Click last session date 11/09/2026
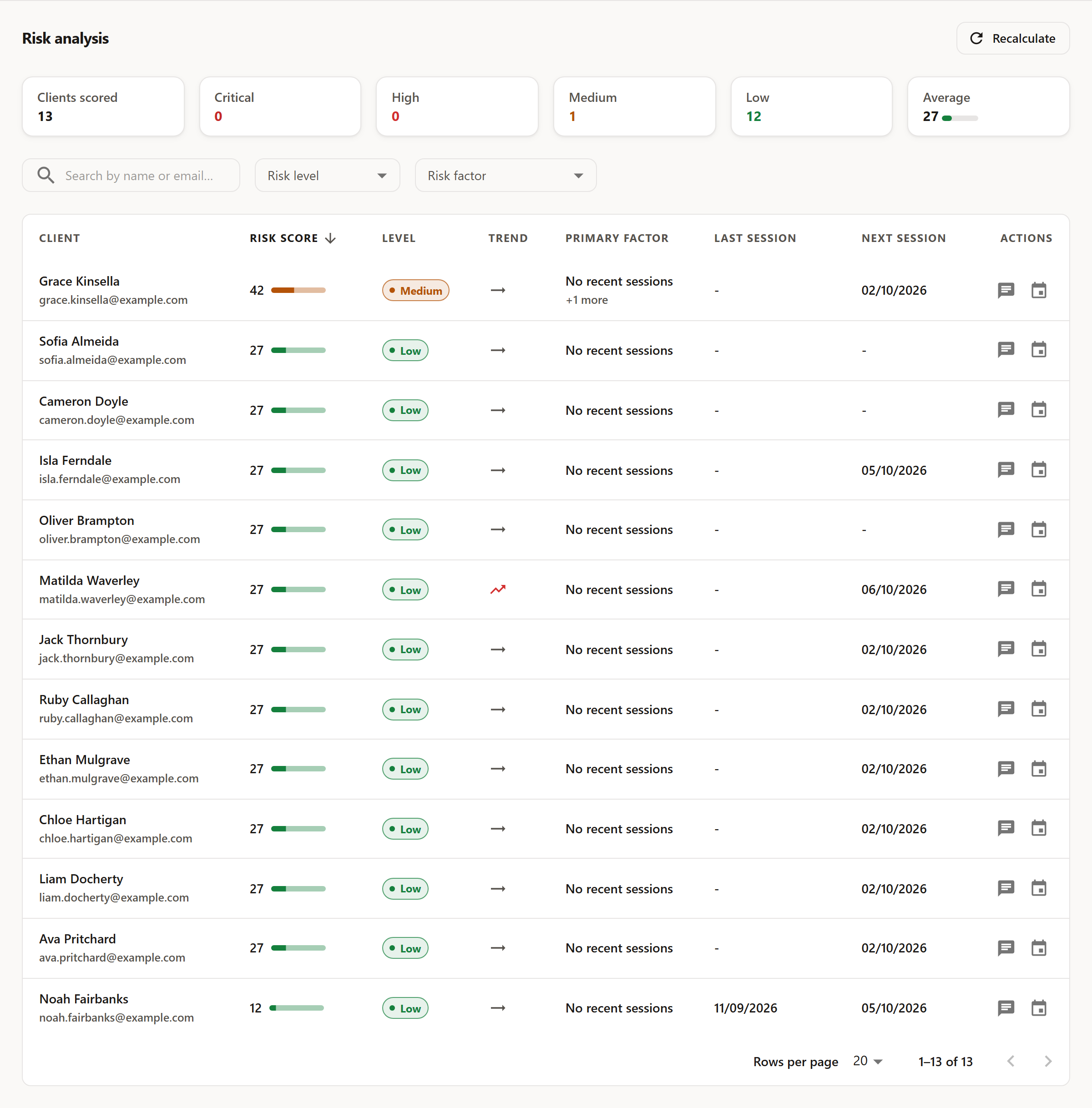Viewport: 1092px width, 1108px height. [x=745, y=1007]
